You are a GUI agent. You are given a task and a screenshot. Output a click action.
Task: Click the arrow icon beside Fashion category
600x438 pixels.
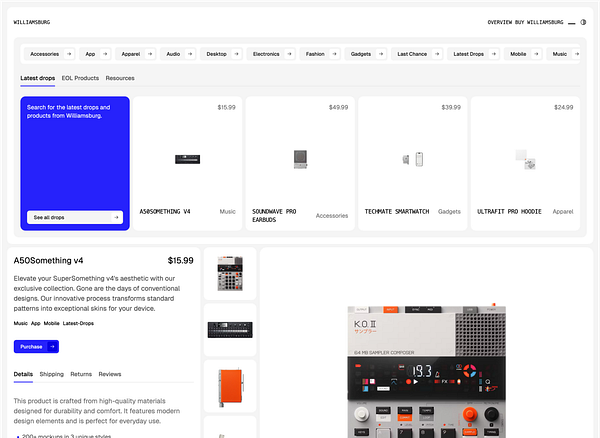pos(334,54)
